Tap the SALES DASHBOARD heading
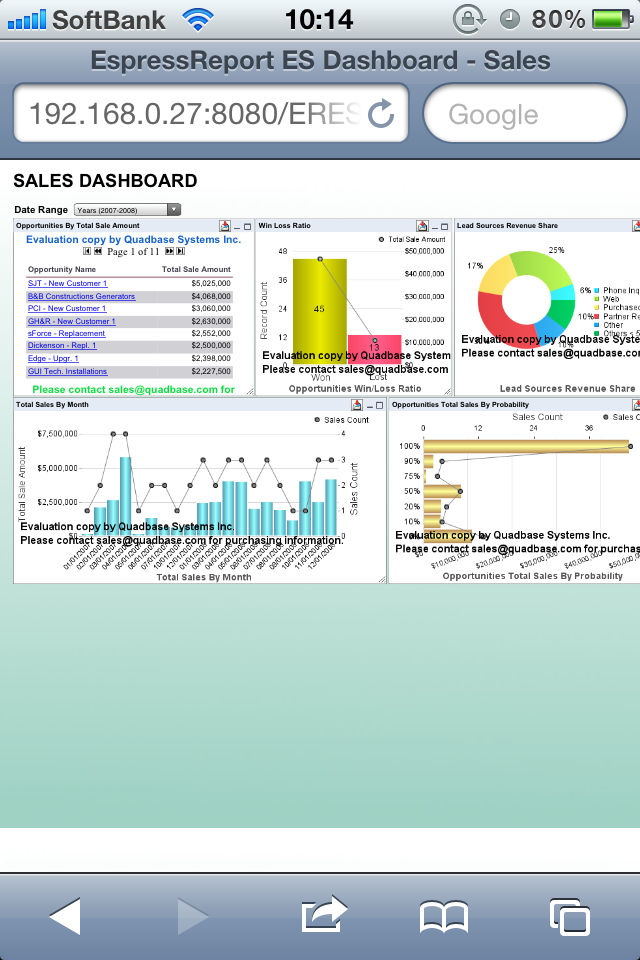The height and width of the screenshot is (960, 640). coord(105,181)
